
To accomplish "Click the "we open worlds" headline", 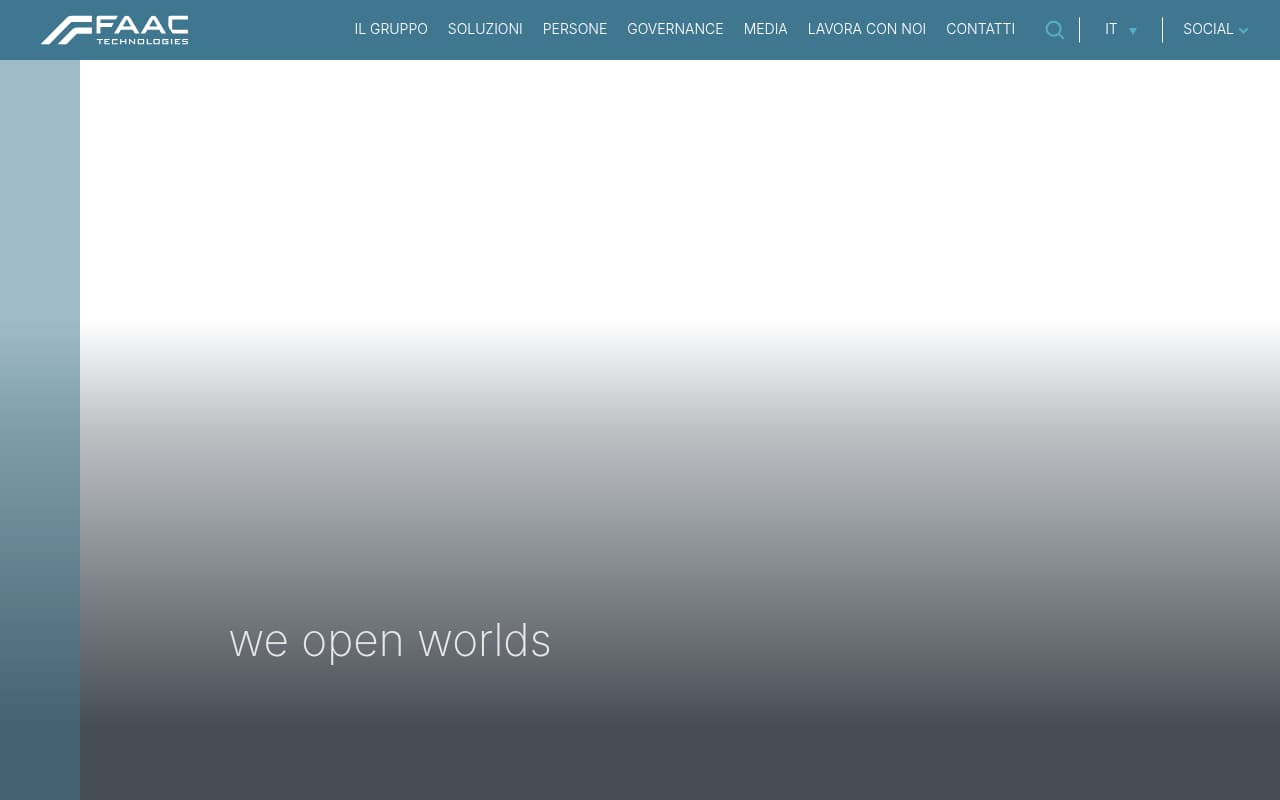I will (x=390, y=641).
